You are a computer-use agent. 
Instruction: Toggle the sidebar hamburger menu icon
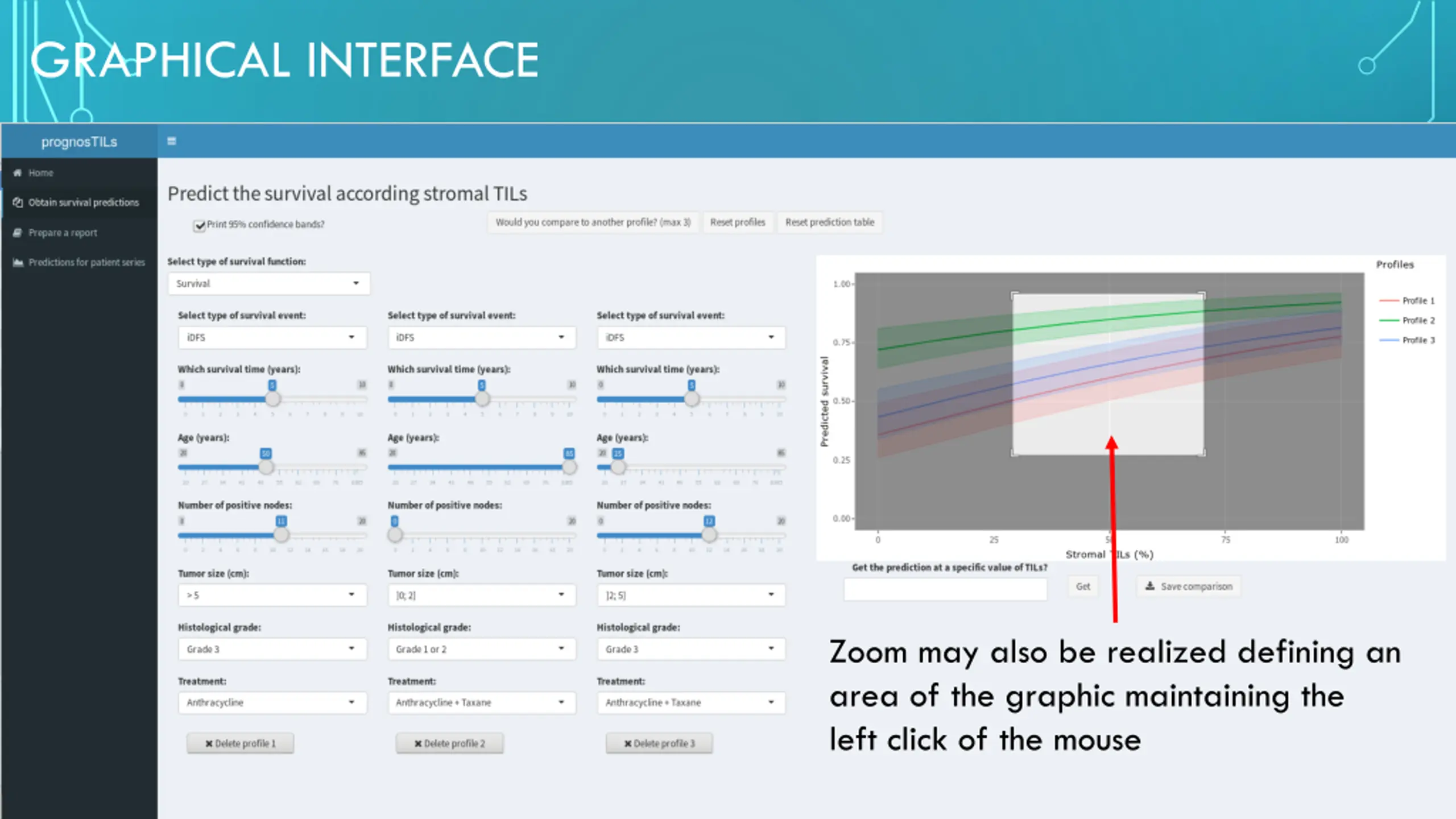[171, 141]
